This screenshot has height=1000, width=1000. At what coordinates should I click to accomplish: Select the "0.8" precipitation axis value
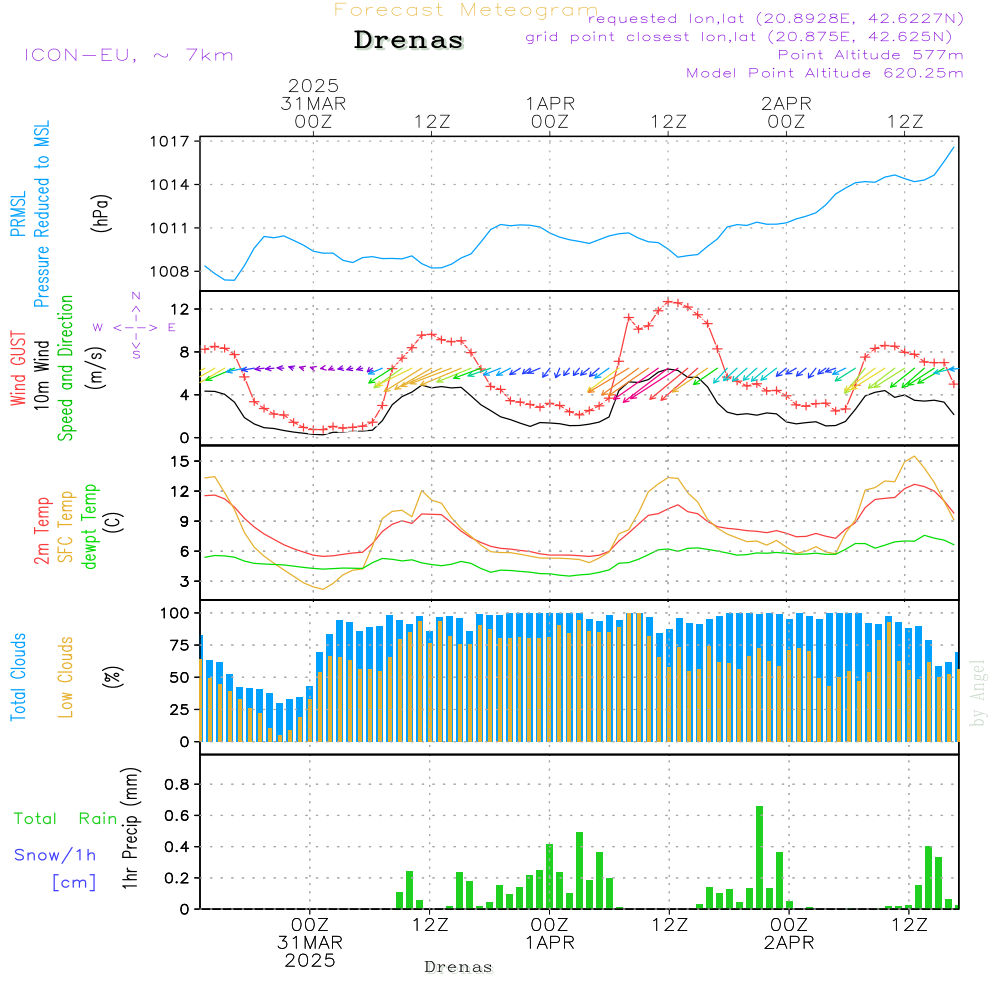[177, 785]
